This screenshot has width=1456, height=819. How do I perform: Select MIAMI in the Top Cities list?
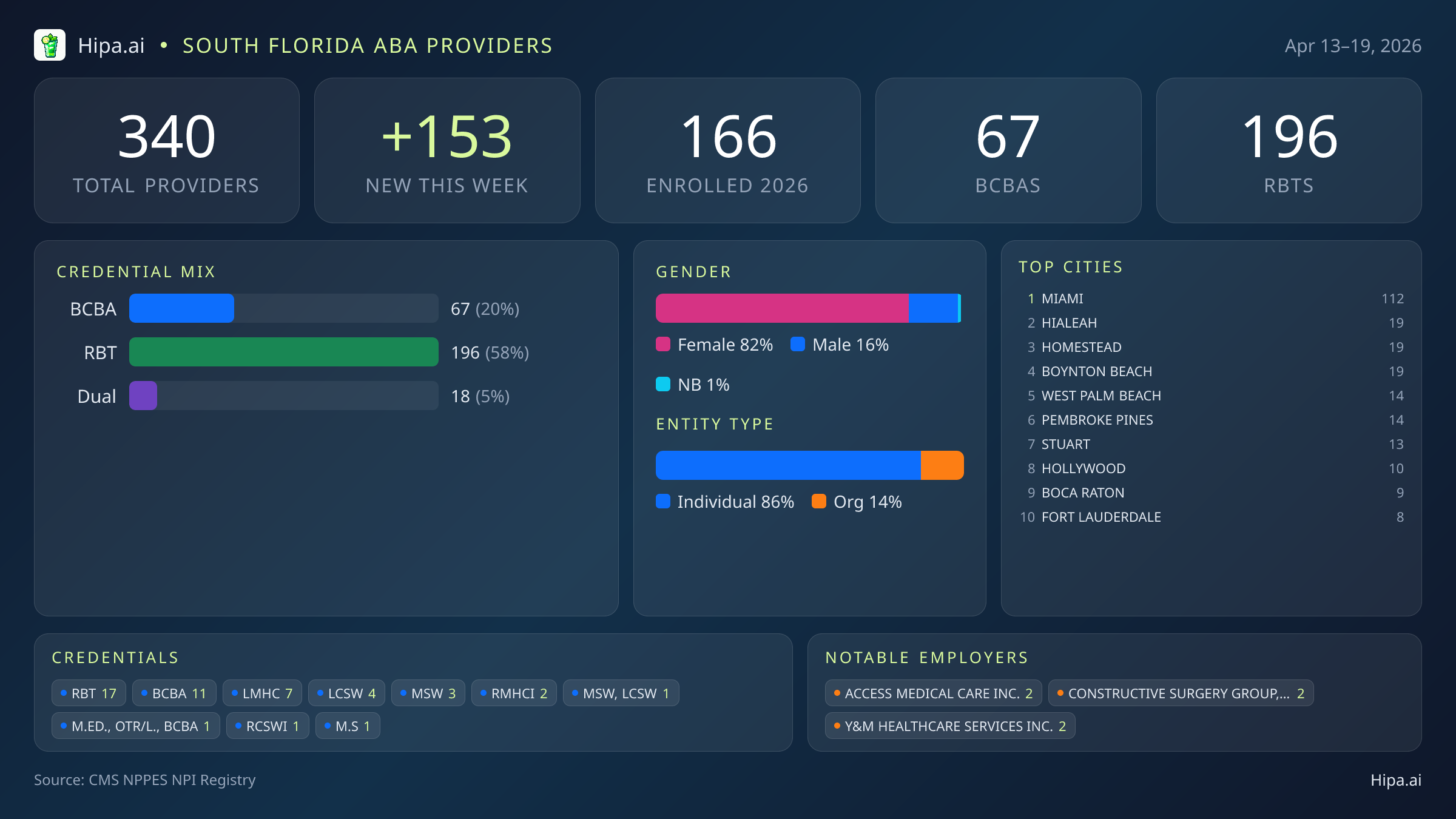[x=1062, y=298]
